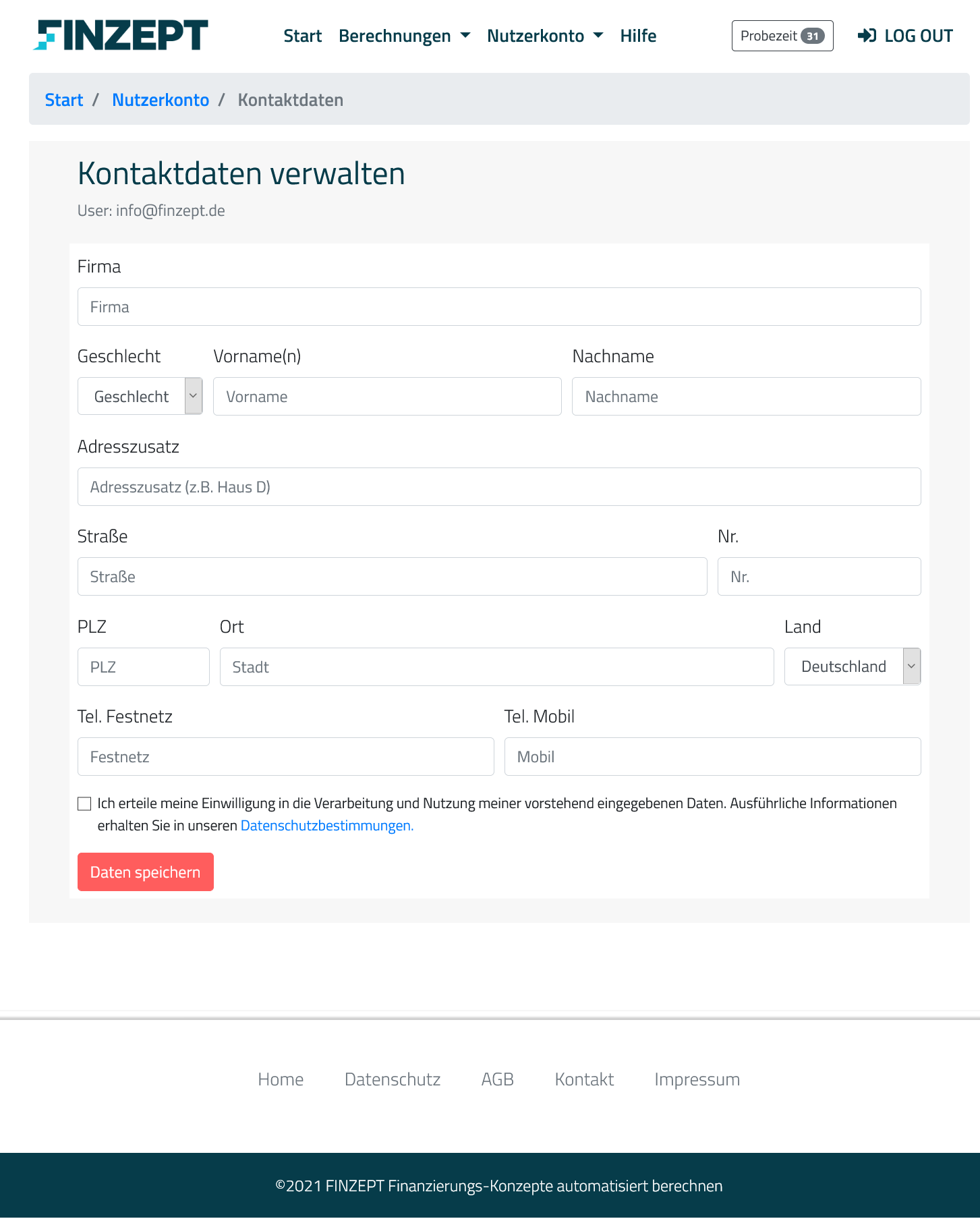Open the Datenschutzbestimmungen link
The width and height of the screenshot is (980, 1221).
pyautogui.click(x=327, y=826)
